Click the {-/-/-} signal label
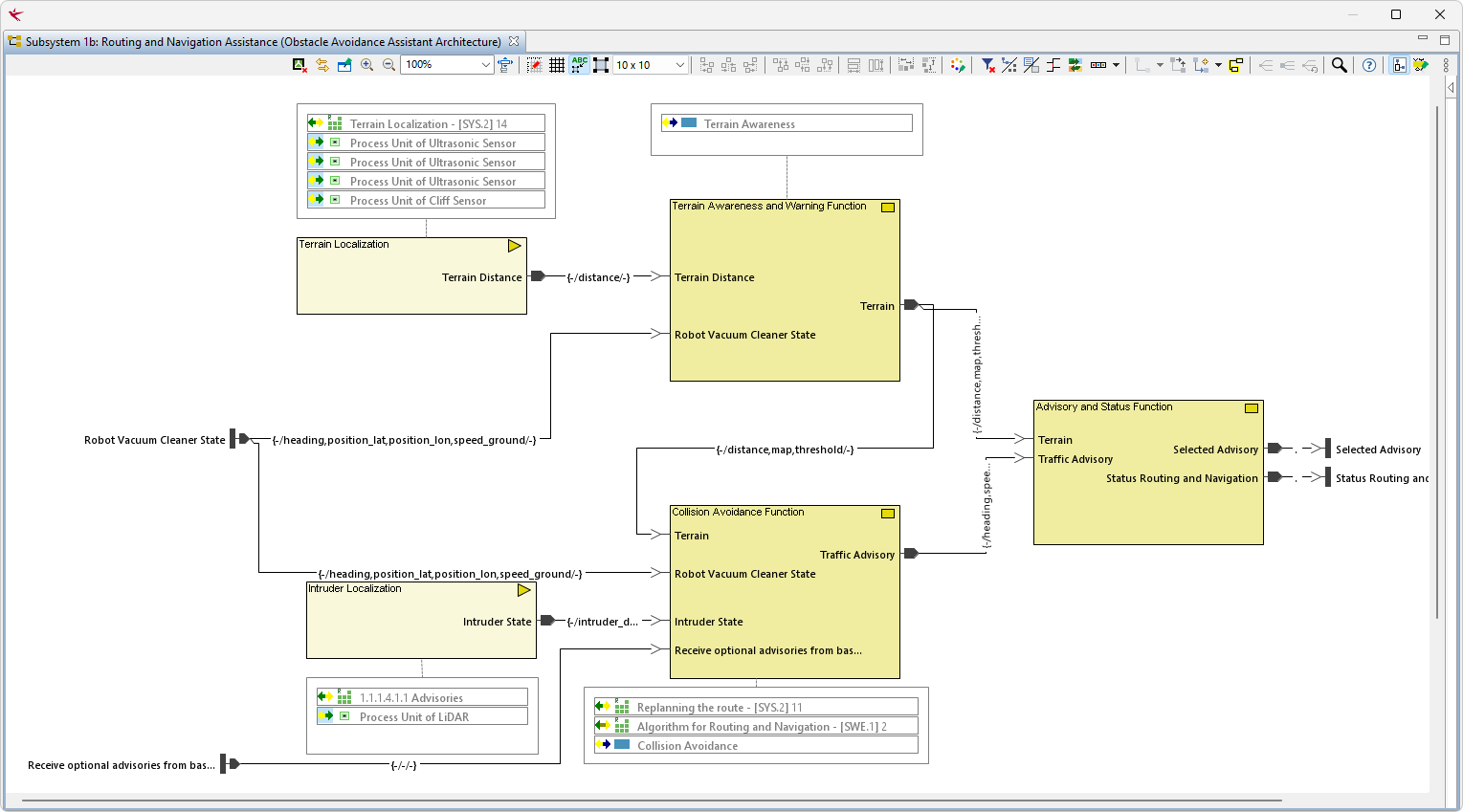 (404, 765)
